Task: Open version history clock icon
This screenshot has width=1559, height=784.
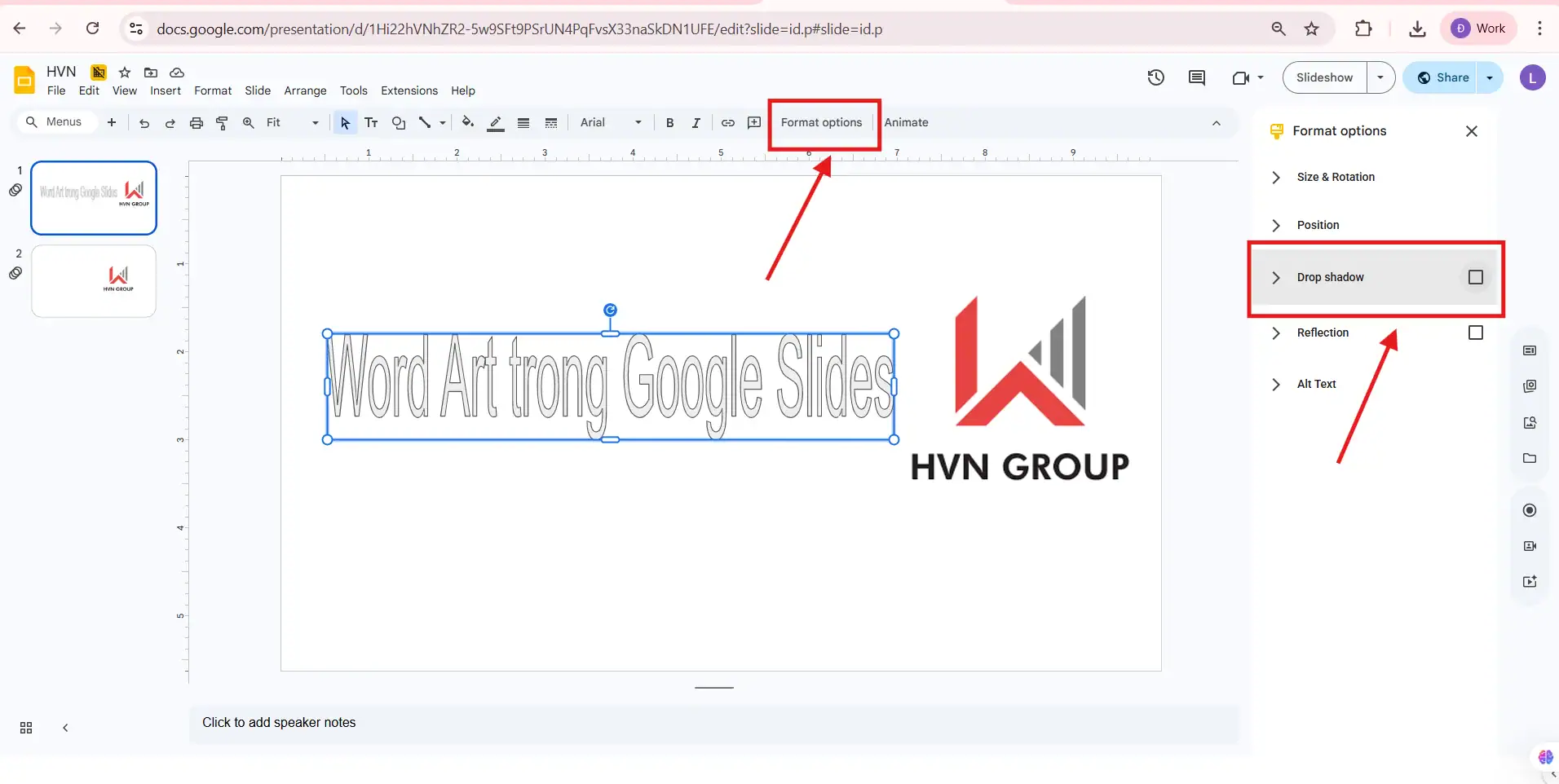Action: pyautogui.click(x=1155, y=77)
